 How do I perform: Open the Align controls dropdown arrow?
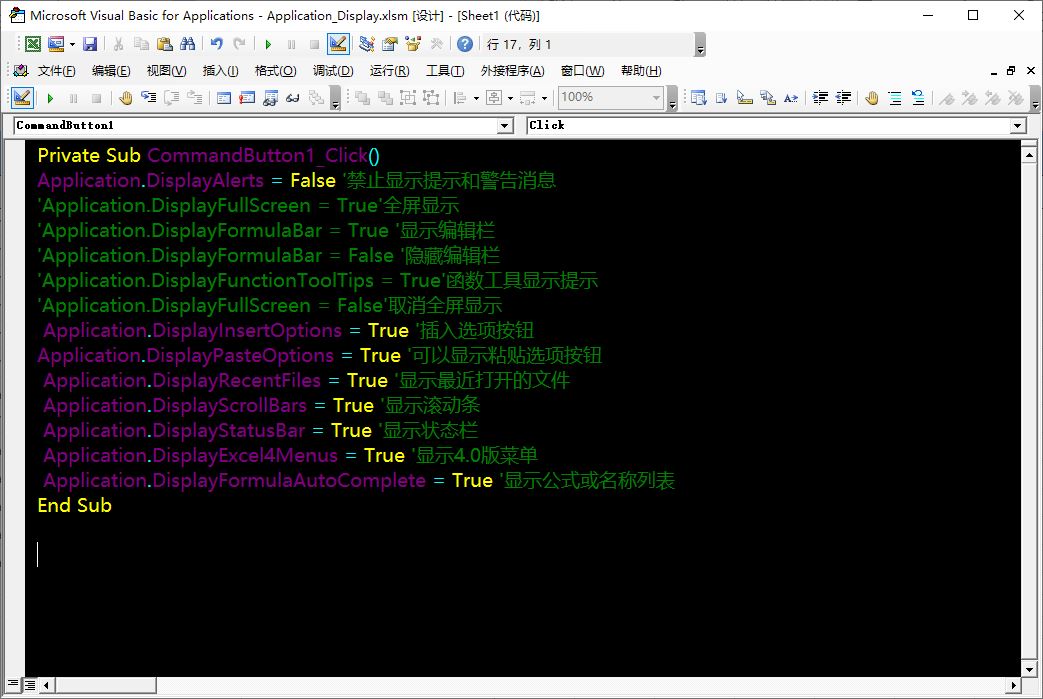coord(476,98)
